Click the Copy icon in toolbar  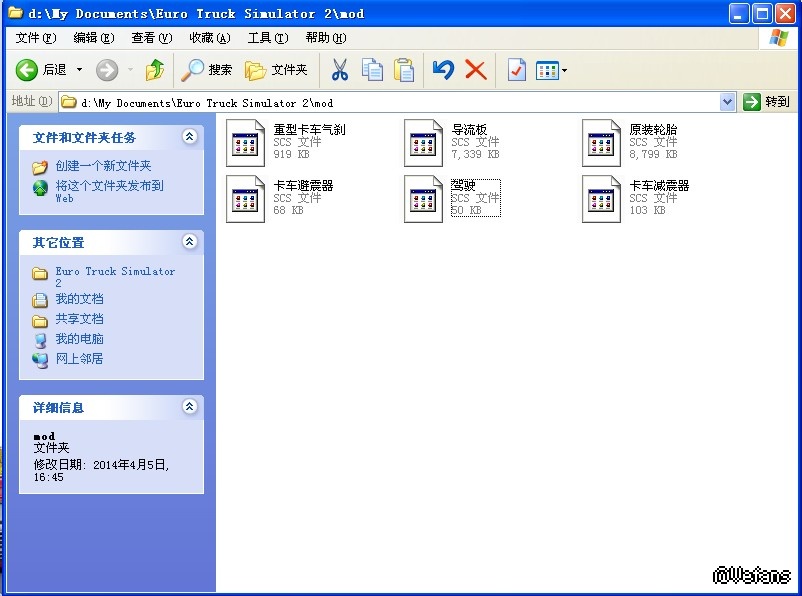pyautogui.click(x=372, y=70)
